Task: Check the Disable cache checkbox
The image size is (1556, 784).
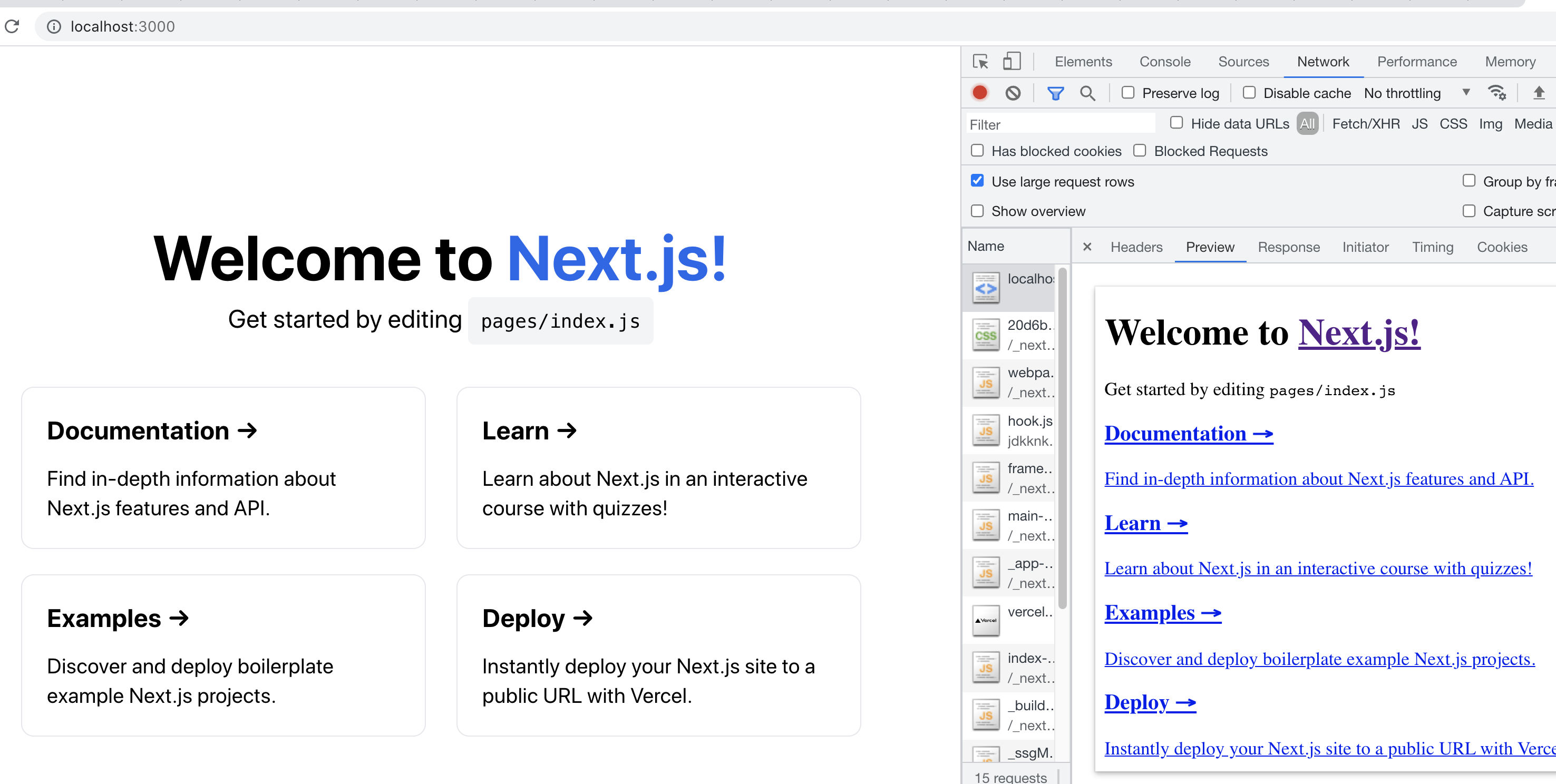Action: click(x=1249, y=92)
